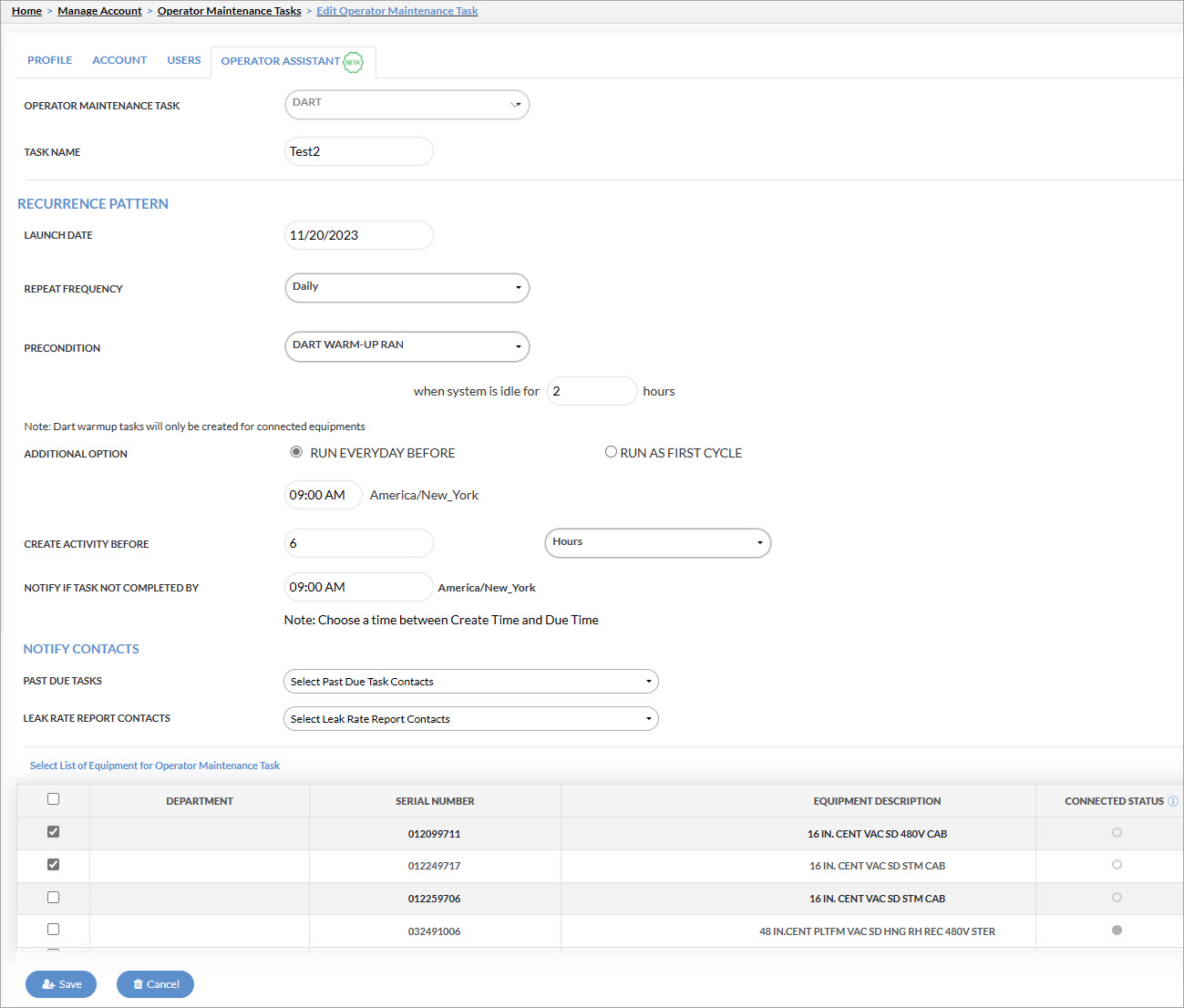
Task: Switch to the PROFILE tab
Action: (x=50, y=60)
